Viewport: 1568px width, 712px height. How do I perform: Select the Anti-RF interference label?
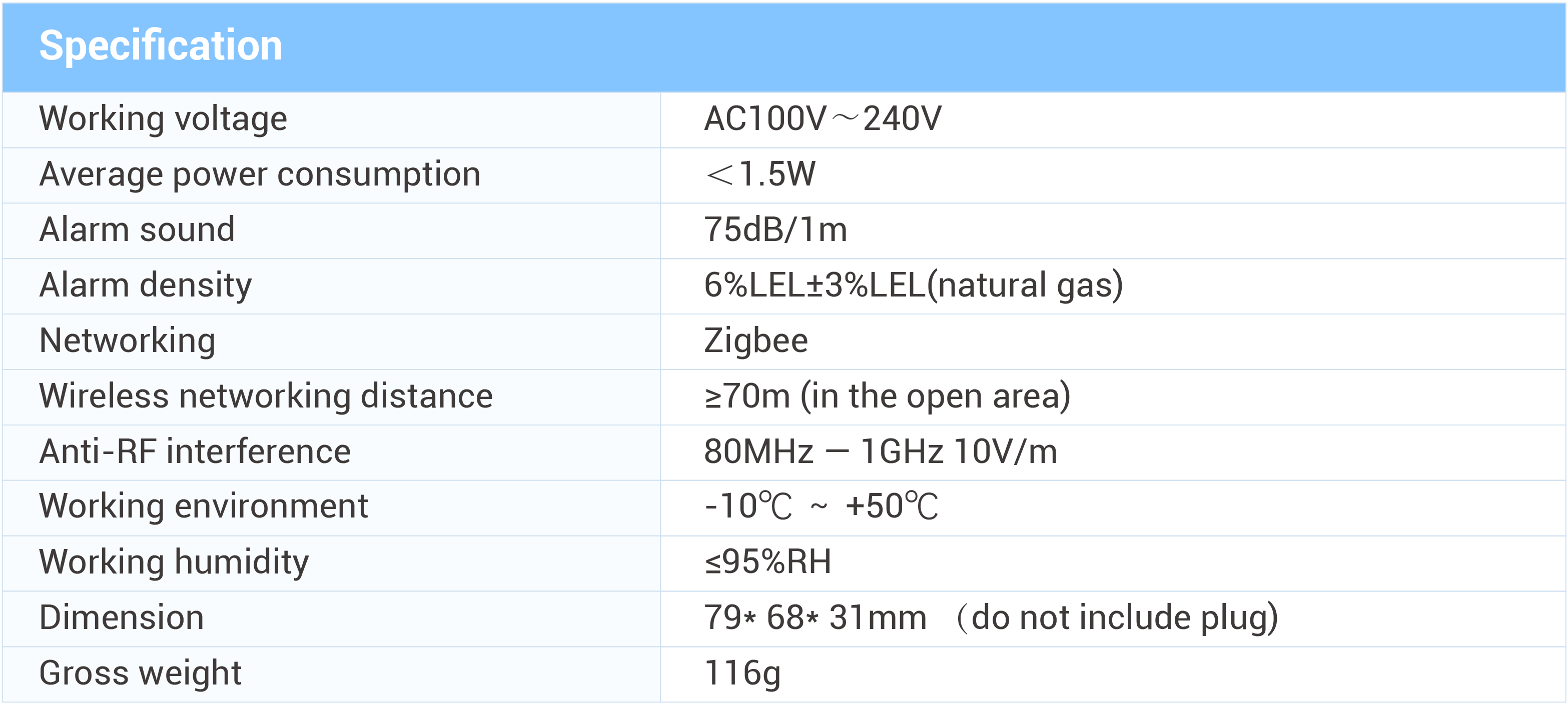coord(195,451)
